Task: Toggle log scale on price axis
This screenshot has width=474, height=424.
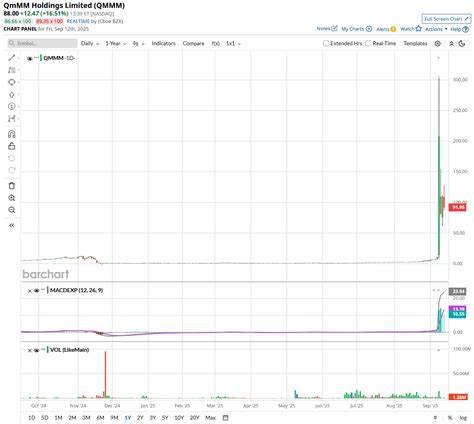Action: [x=463, y=418]
